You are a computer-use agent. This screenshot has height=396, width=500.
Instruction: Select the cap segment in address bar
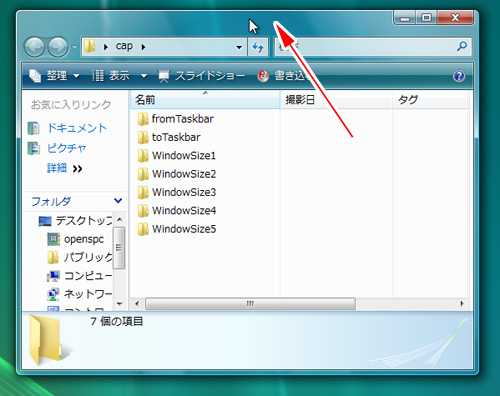124,46
